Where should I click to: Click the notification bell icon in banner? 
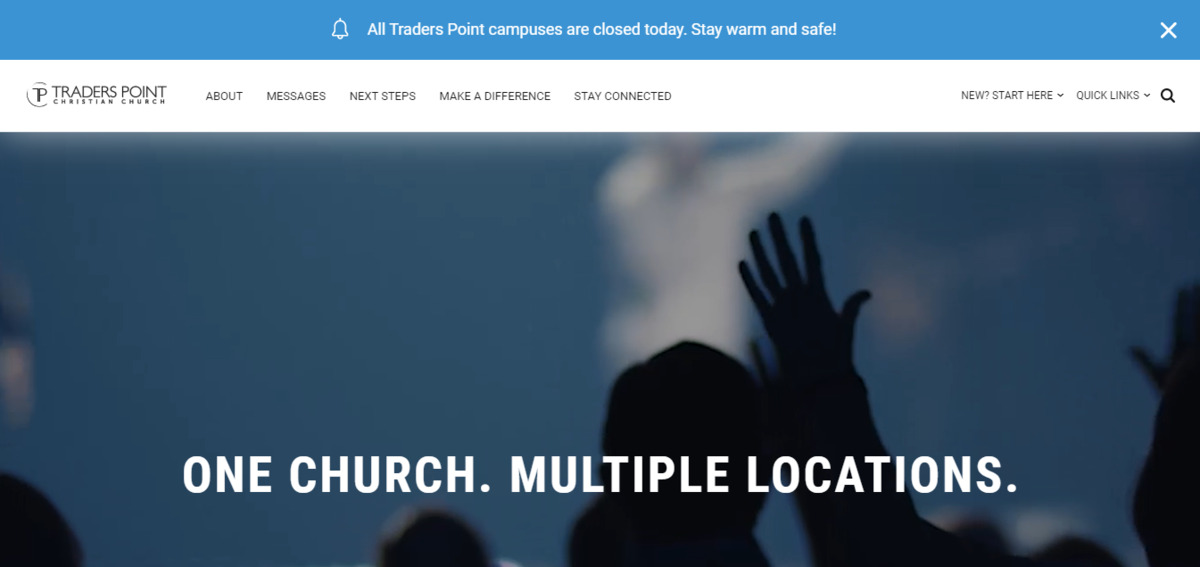click(340, 29)
